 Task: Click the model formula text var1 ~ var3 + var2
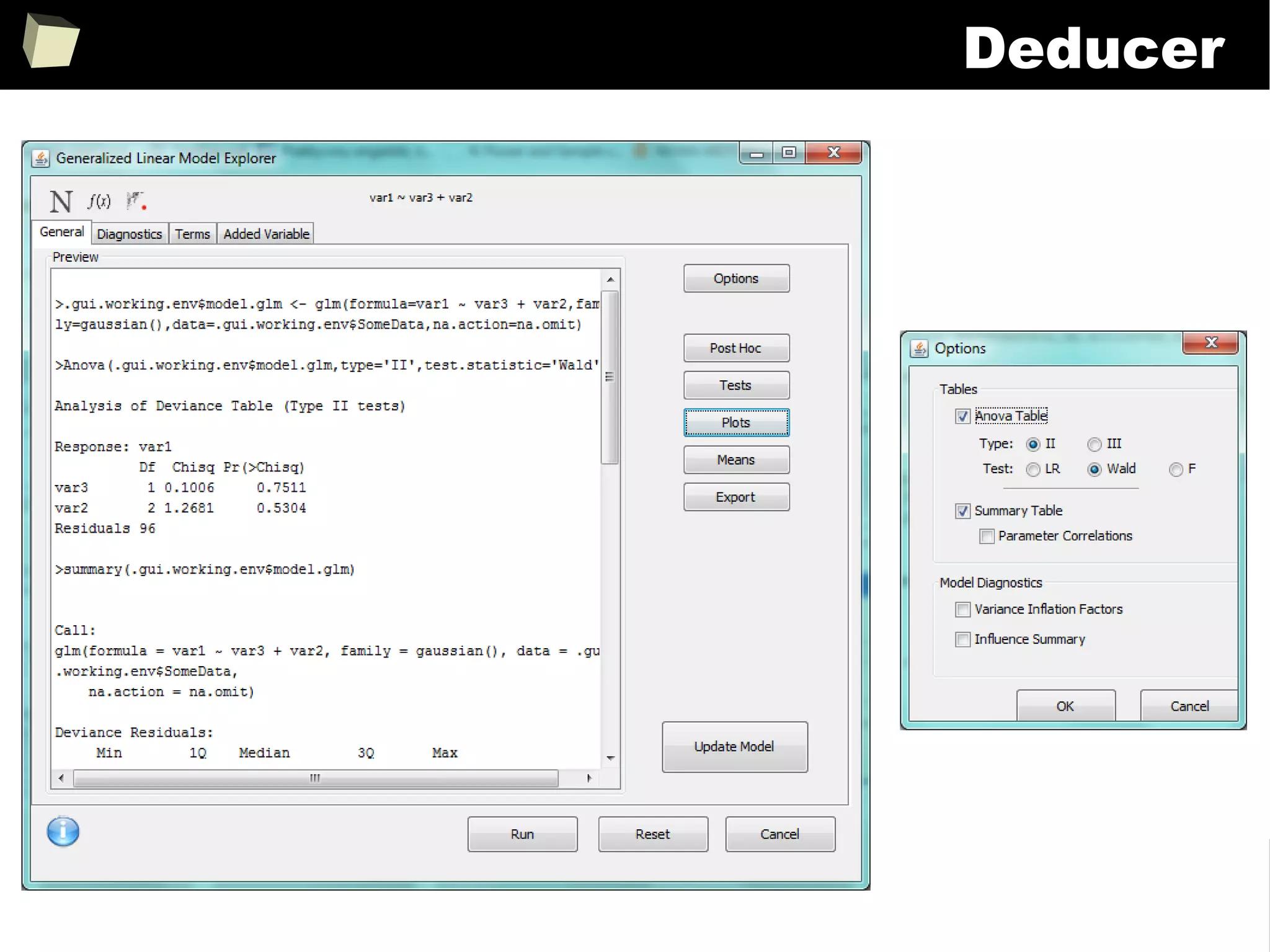pyautogui.click(x=421, y=198)
